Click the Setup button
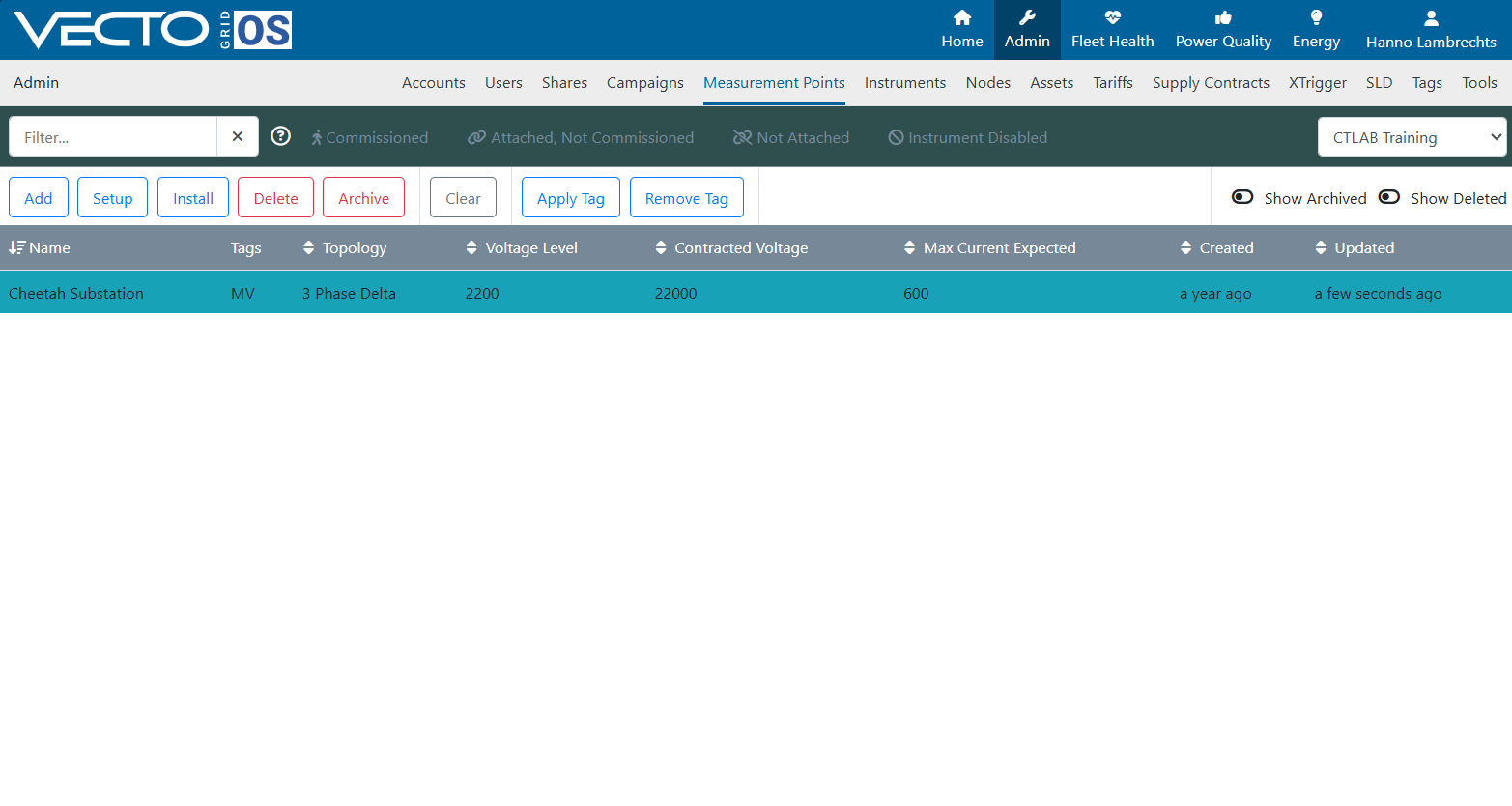Image resolution: width=1512 pixels, height=806 pixels. click(112, 197)
